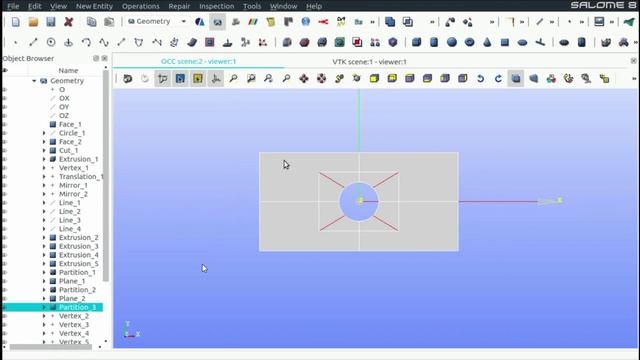Toggle the yellow selection mode button
Image resolution: width=640 pixels, height=360 pixels.
[x=198, y=78]
